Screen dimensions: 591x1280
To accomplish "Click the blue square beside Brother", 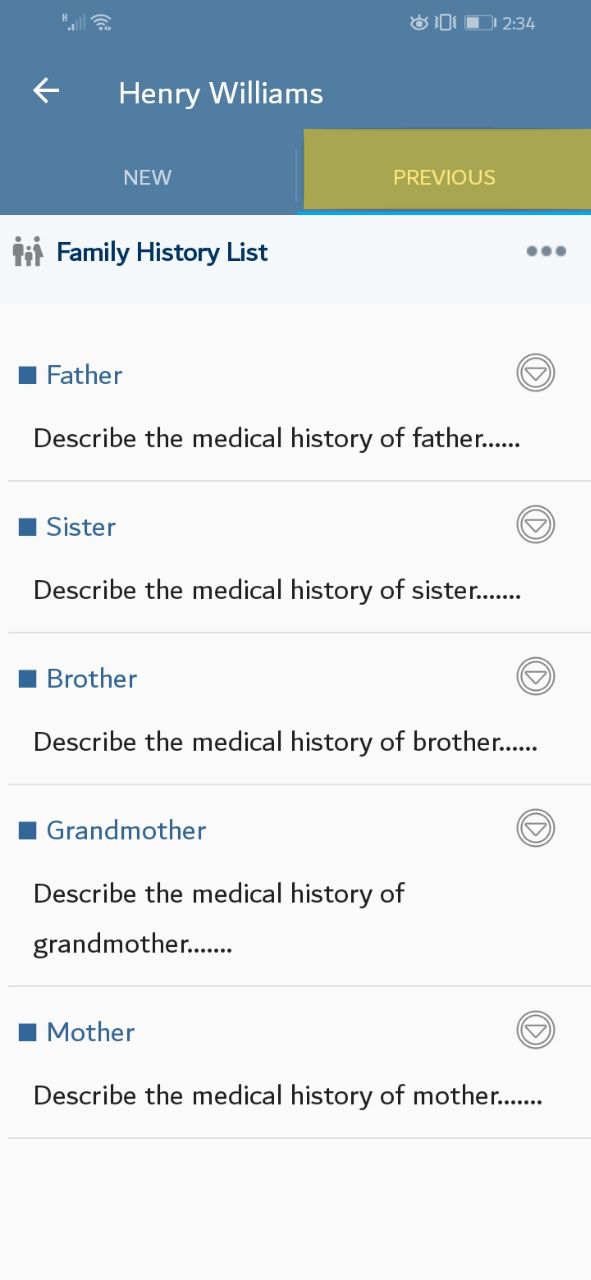I will [x=27, y=679].
